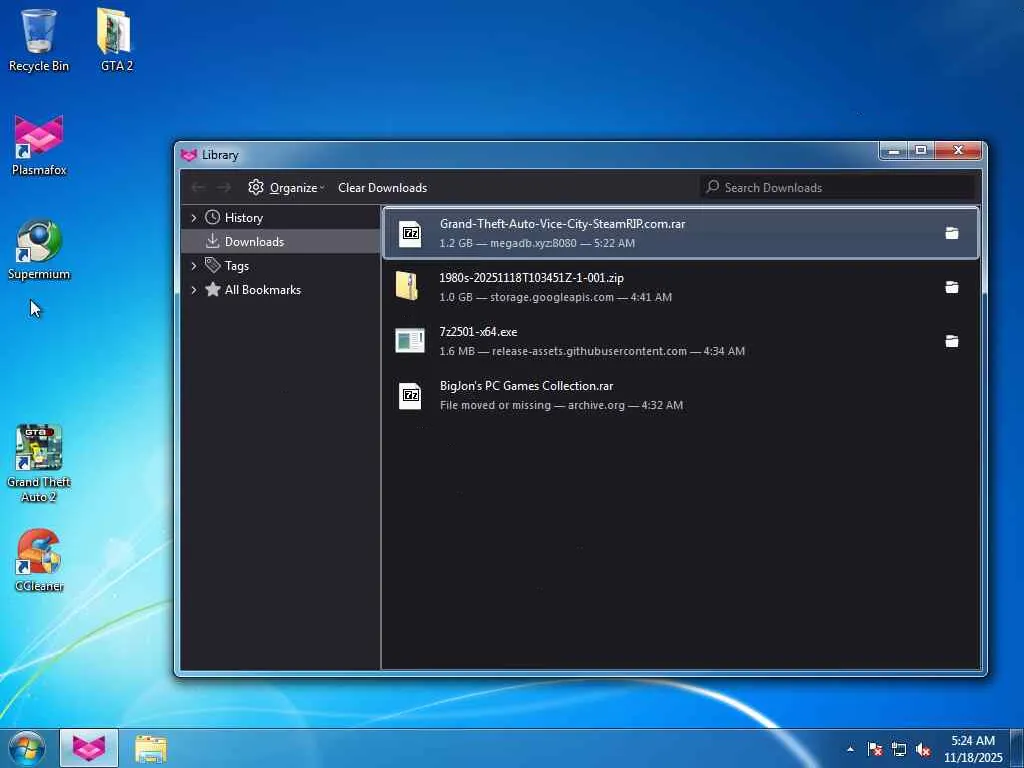The image size is (1024, 768).
Task: Show hidden tray icons arrow
Action: point(850,749)
